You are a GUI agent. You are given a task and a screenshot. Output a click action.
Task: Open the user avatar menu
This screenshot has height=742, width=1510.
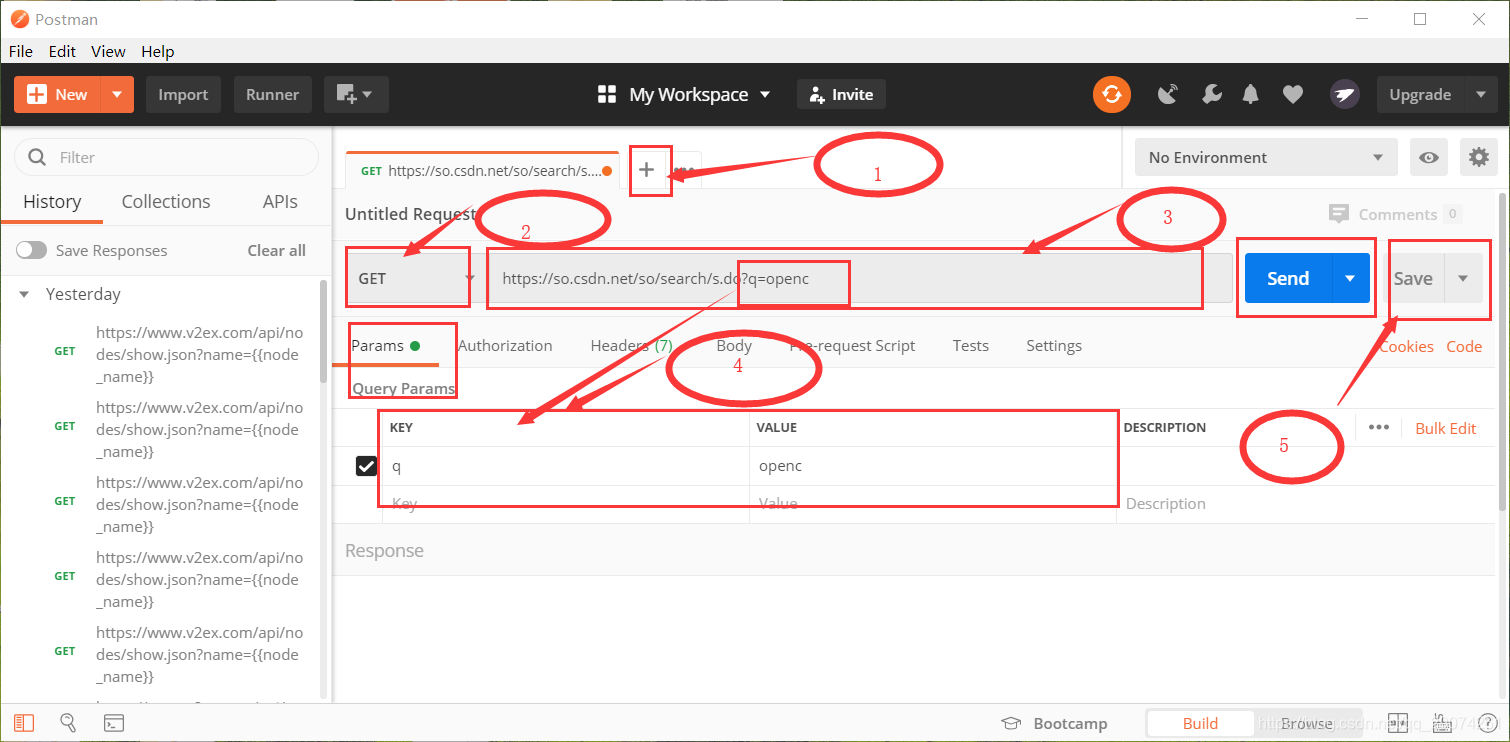tap(1345, 95)
